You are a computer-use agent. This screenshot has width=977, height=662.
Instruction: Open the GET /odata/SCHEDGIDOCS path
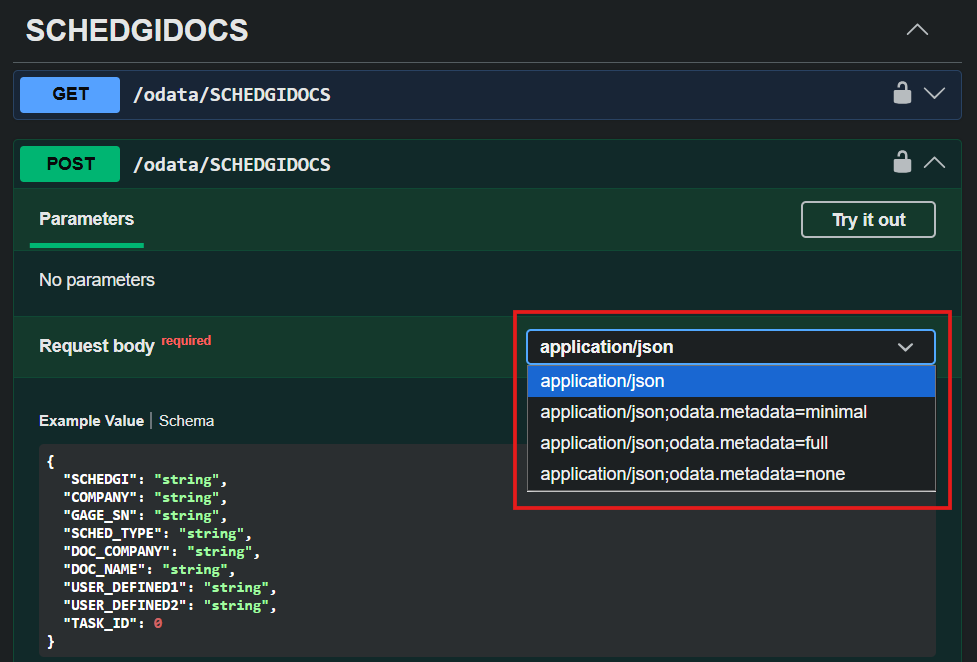232,95
